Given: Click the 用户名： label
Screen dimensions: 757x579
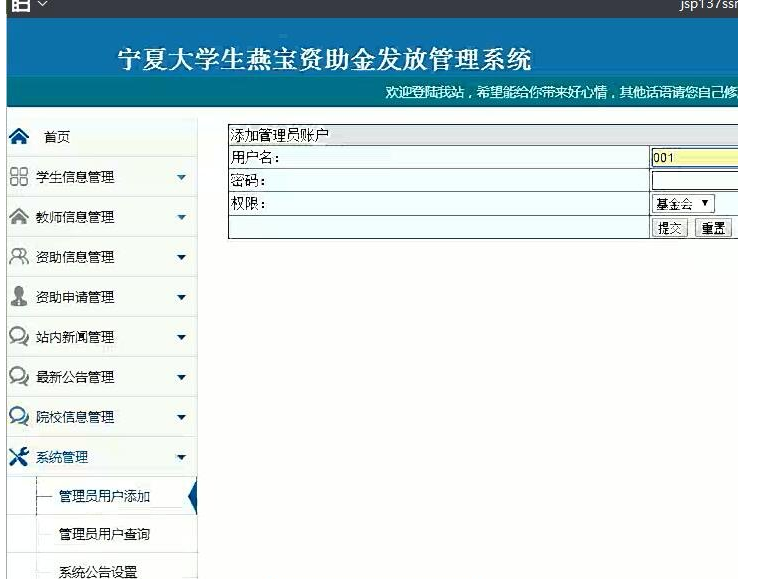Looking at the screenshot, I should (x=255, y=157).
